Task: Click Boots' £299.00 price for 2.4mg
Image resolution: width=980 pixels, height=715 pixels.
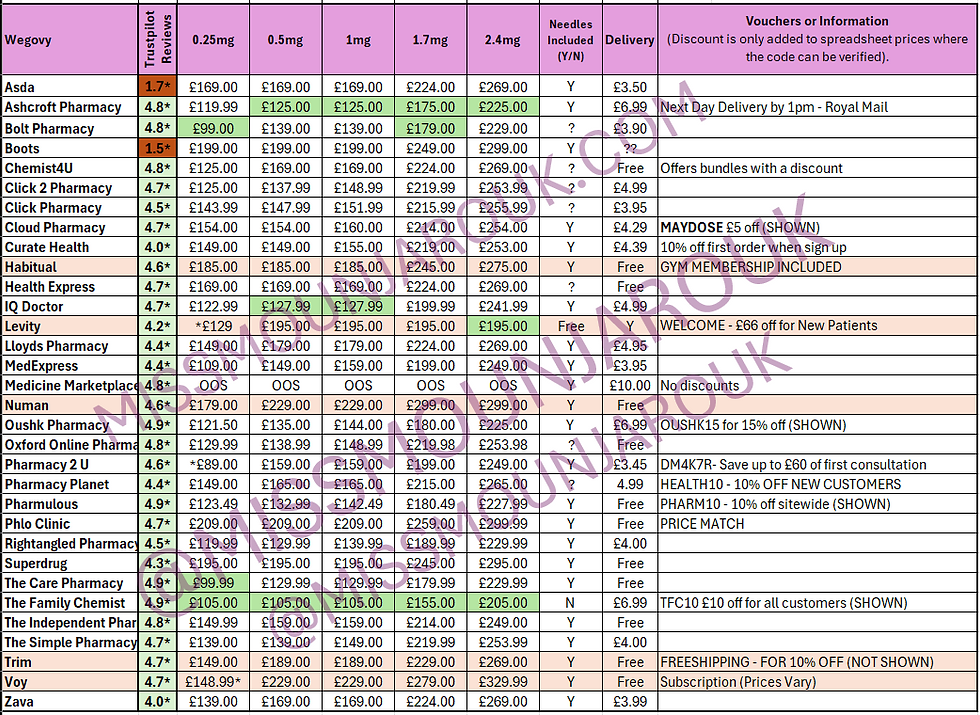Action: 502,148
